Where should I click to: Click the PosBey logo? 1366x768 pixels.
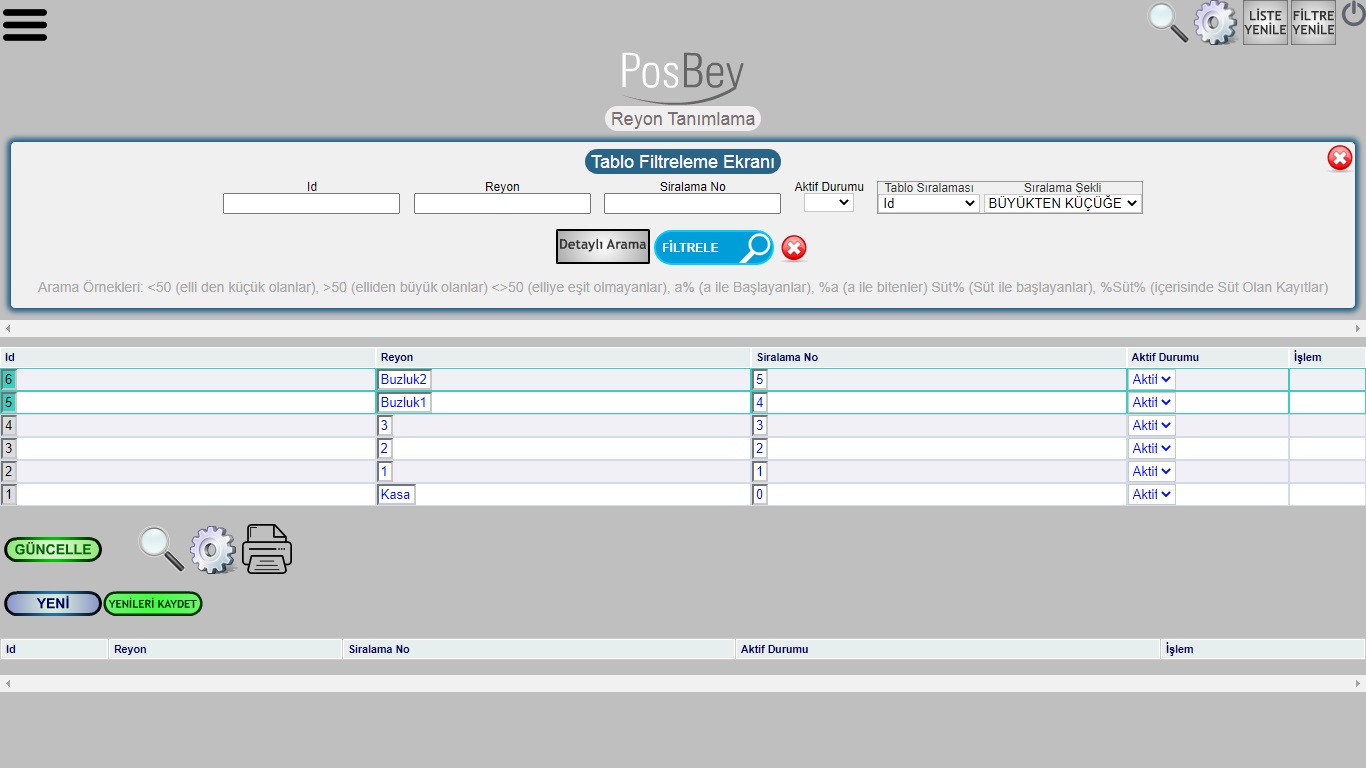(x=682, y=76)
